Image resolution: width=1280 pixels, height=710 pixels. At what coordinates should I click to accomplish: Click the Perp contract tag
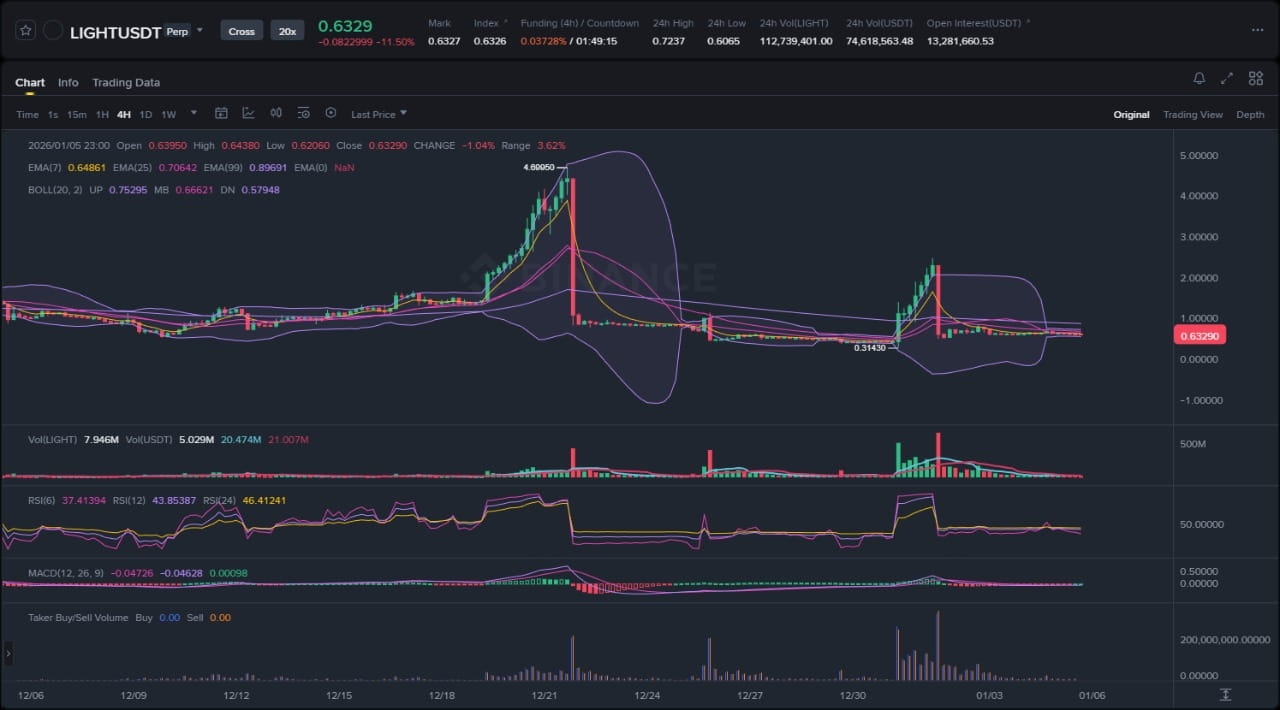178,31
